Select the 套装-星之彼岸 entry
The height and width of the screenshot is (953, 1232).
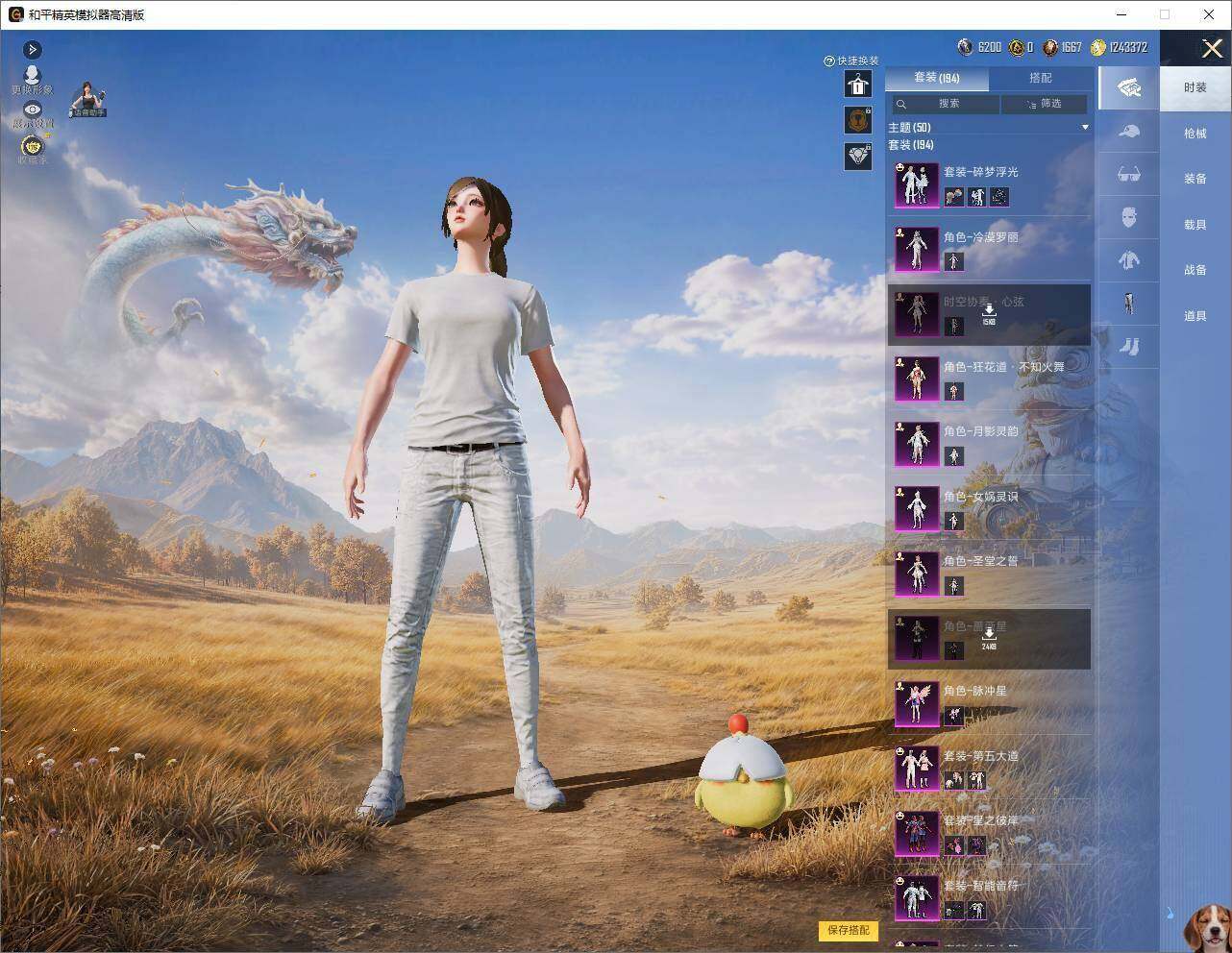989,833
